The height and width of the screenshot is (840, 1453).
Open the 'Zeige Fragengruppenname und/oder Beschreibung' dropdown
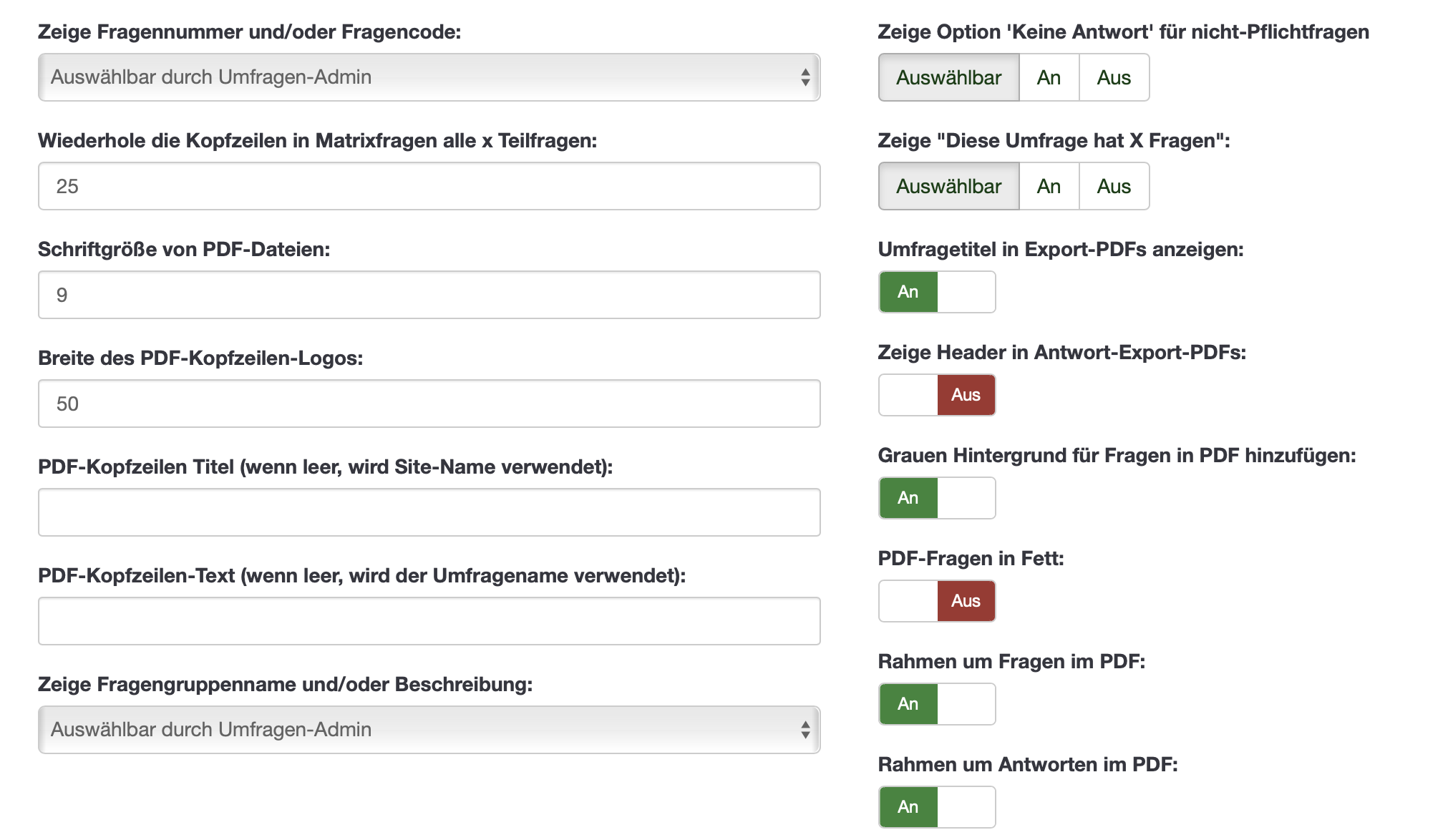[x=429, y=730]
